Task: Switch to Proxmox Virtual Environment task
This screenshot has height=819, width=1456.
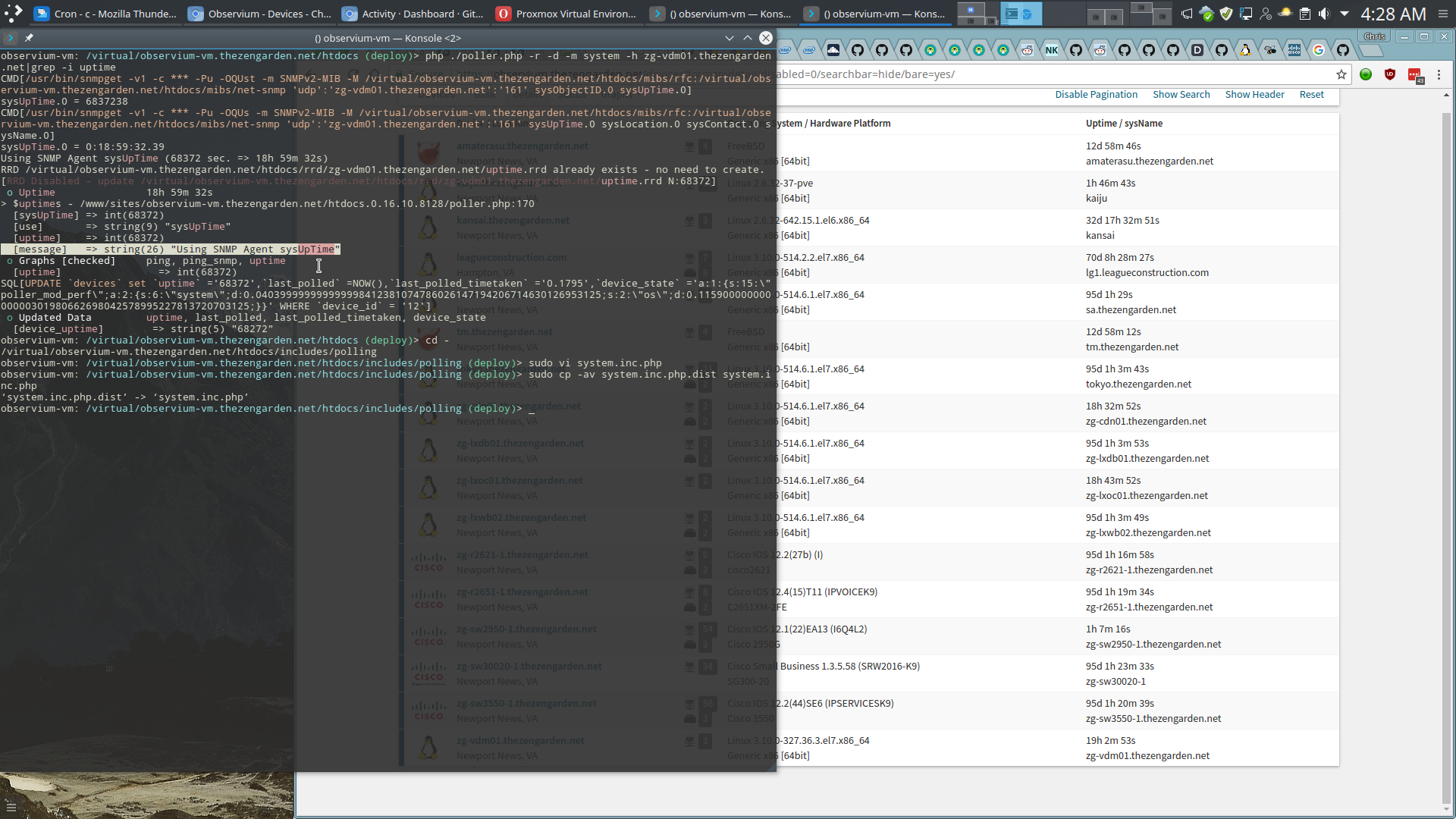Action: tap(567, 14)
